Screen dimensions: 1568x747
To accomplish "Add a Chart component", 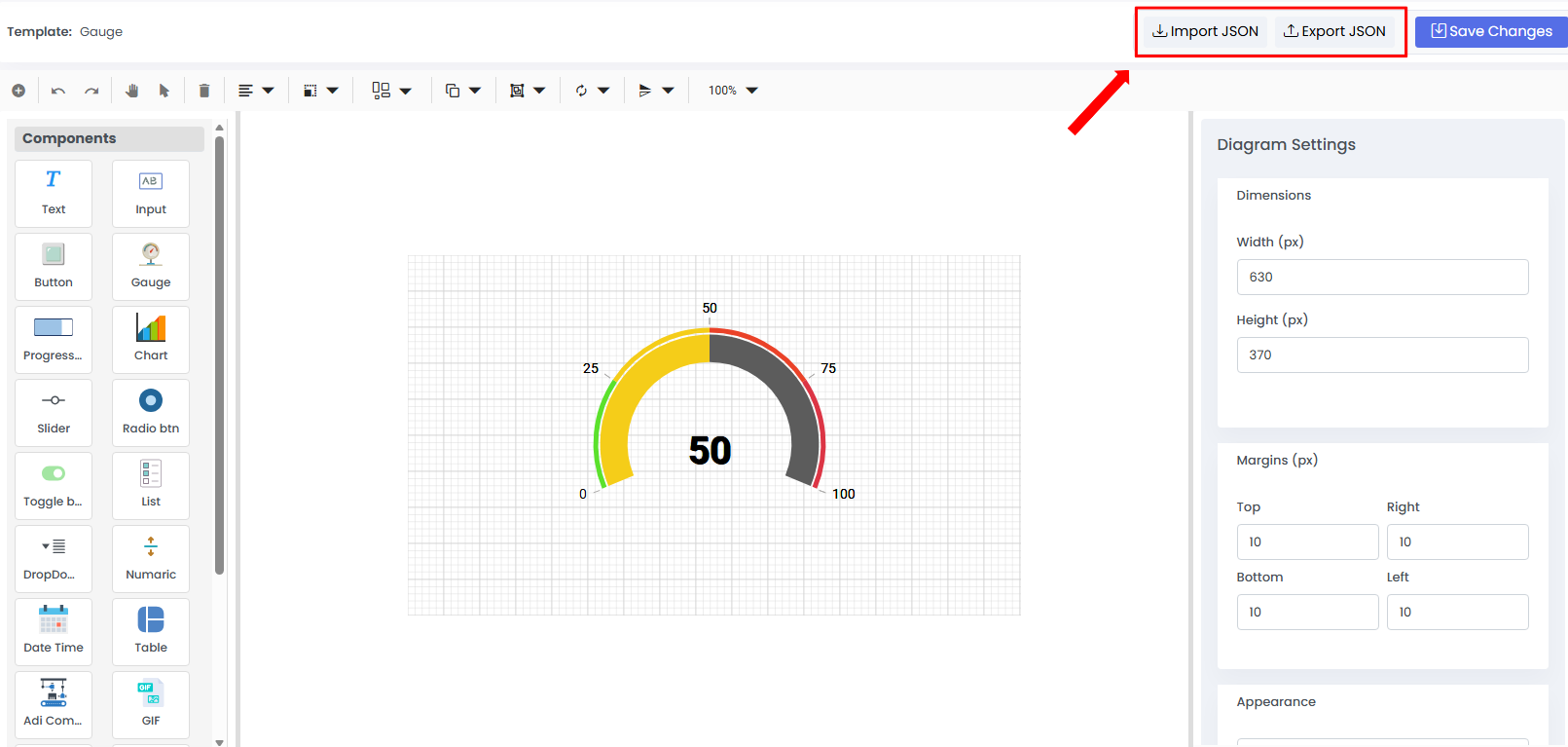I will pyautogui.click(x=151, y=339).
